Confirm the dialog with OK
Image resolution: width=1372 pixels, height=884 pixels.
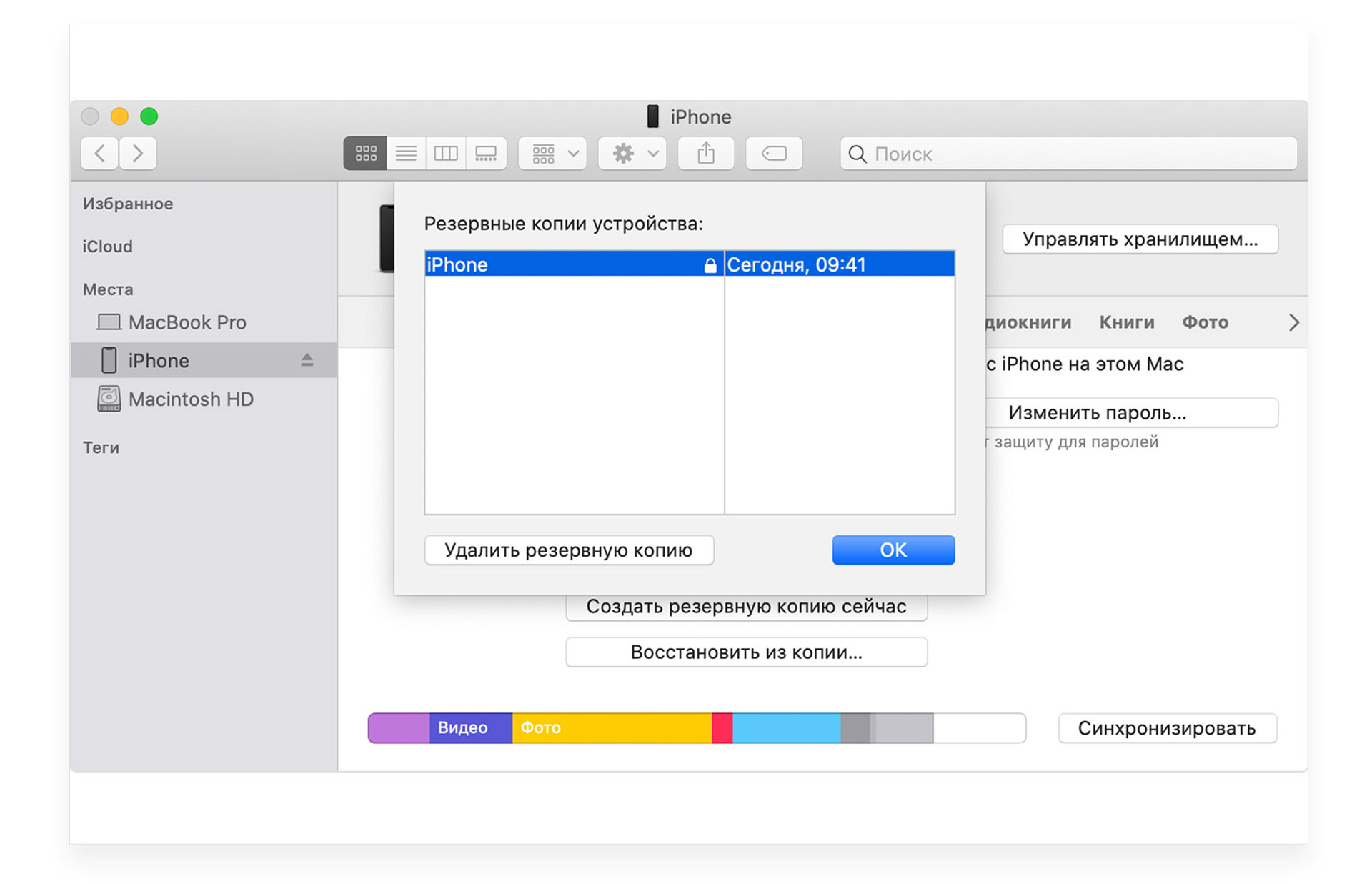tap(893, 550)
